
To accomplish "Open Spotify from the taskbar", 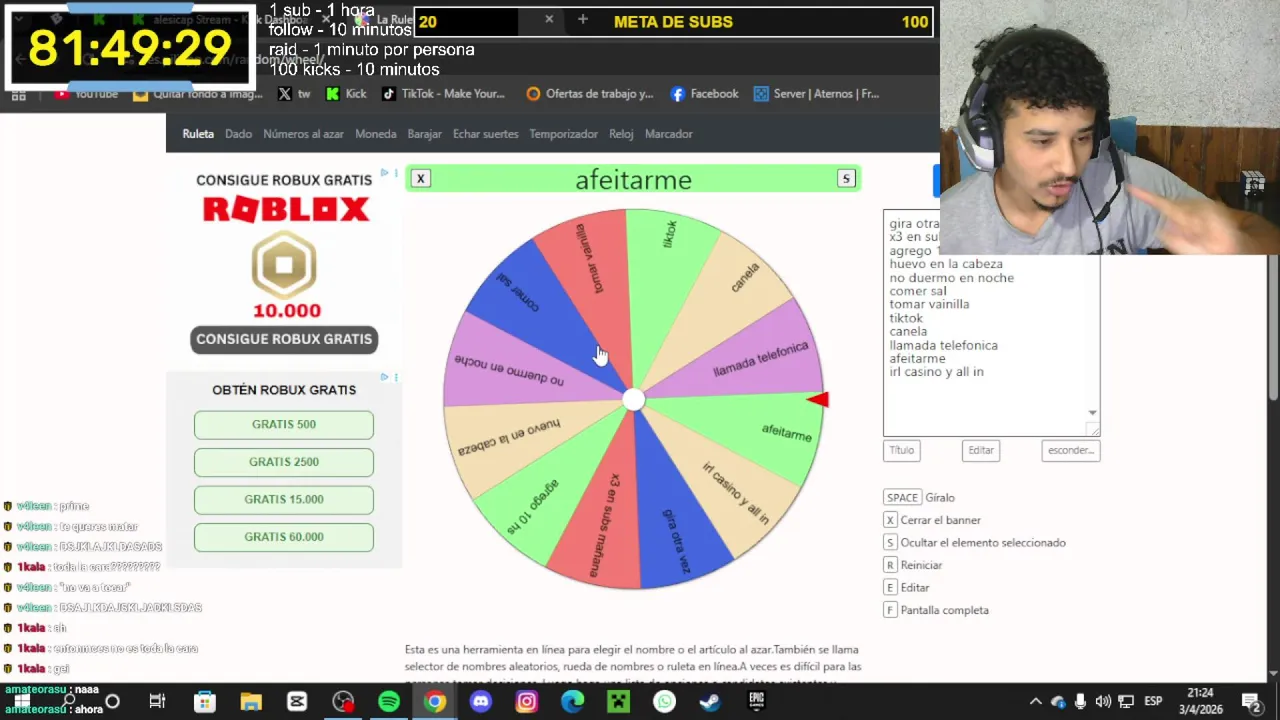I will 389,702.
